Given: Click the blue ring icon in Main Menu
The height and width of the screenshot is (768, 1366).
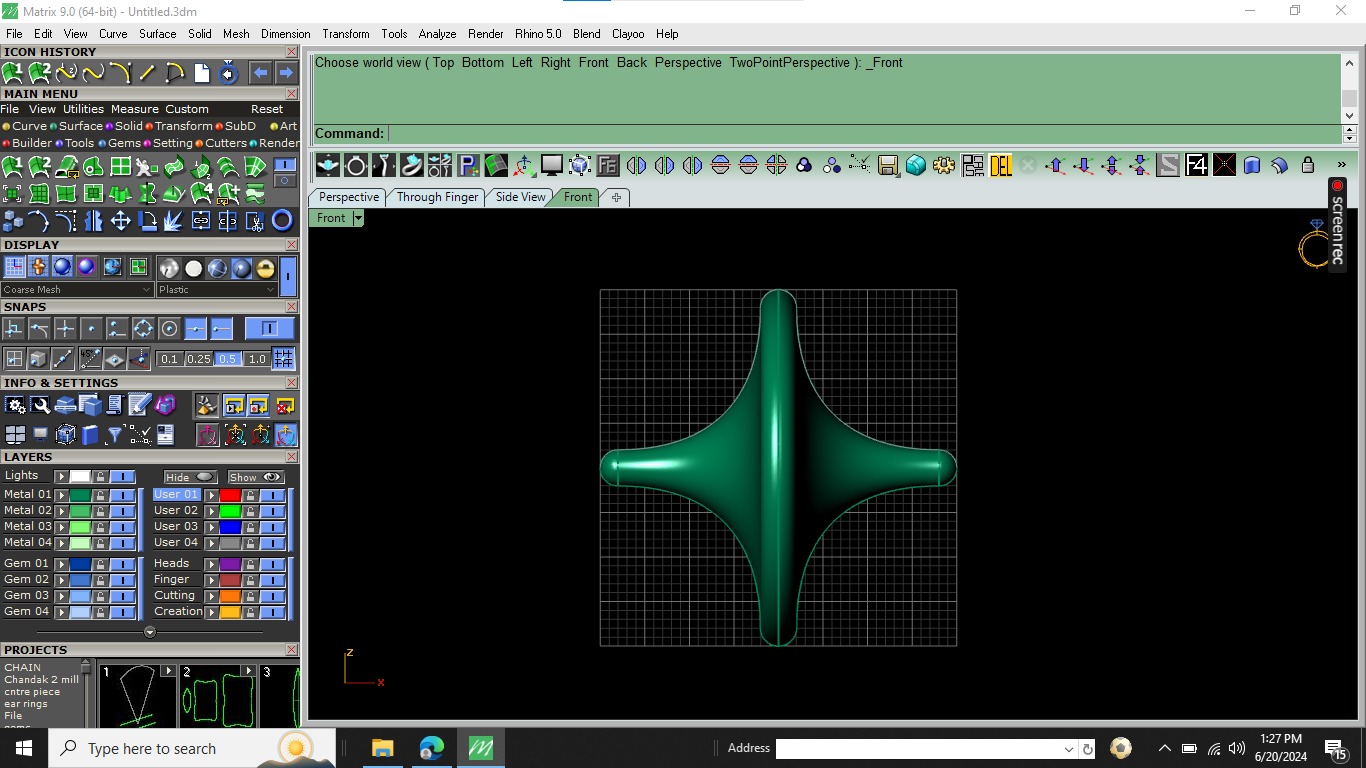Looking at the screenshot, I should [282, 221].
